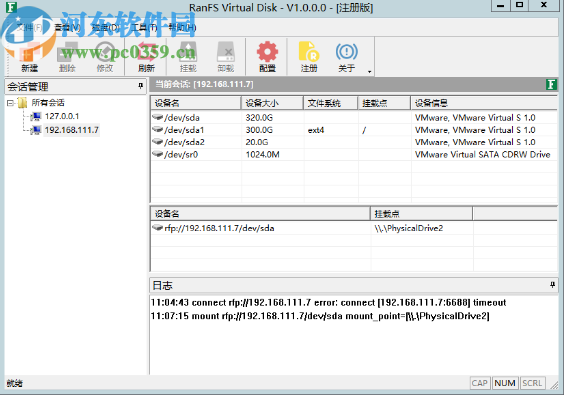Screen dimensions: 567x397
Task: Close the RanFS Virtual Disk window
Action: [x=544, y=5]
